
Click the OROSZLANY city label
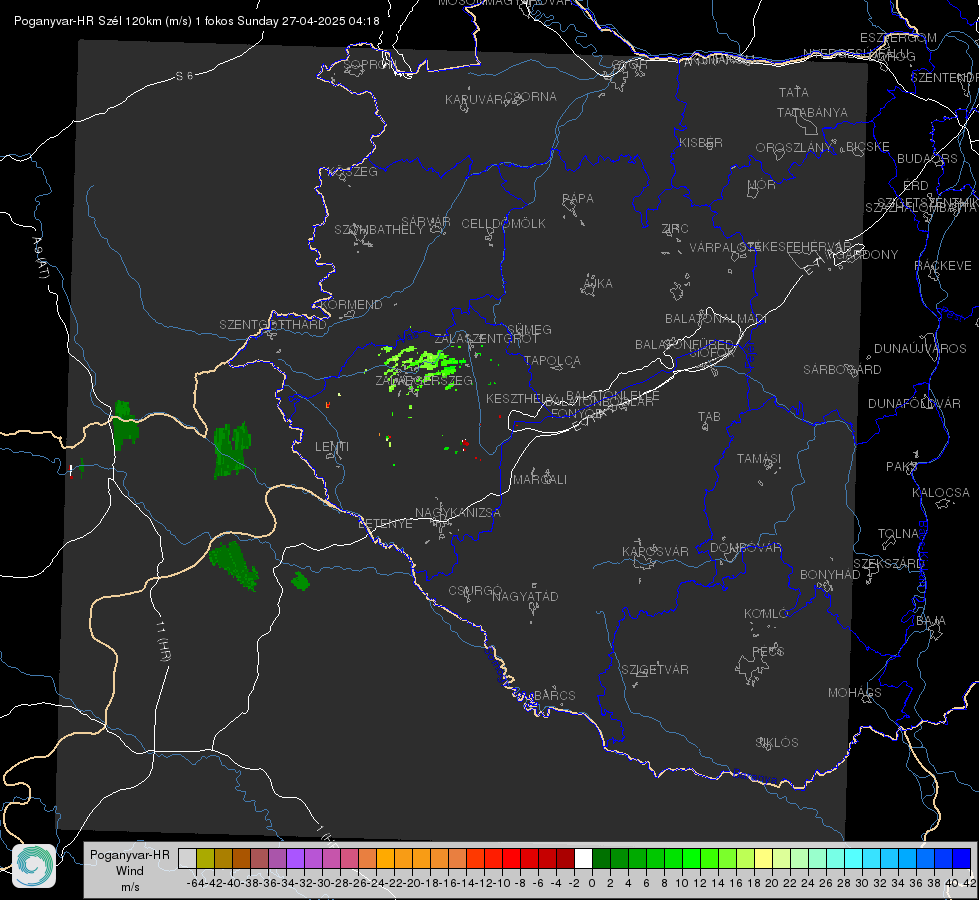794,147
